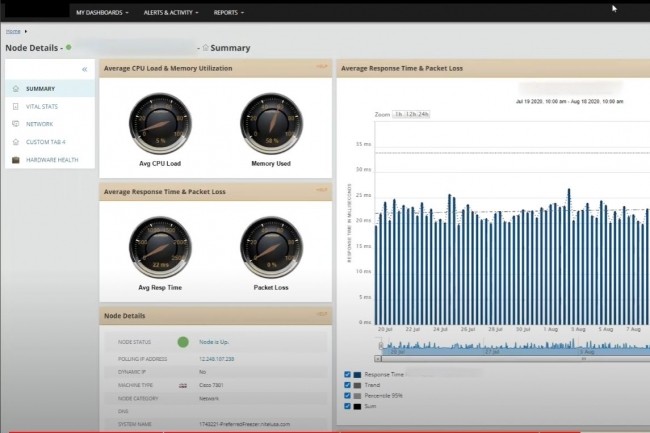Open the My Dashboards dropdown menu
This screenshot has height=433, width=650.
[103, 13]
